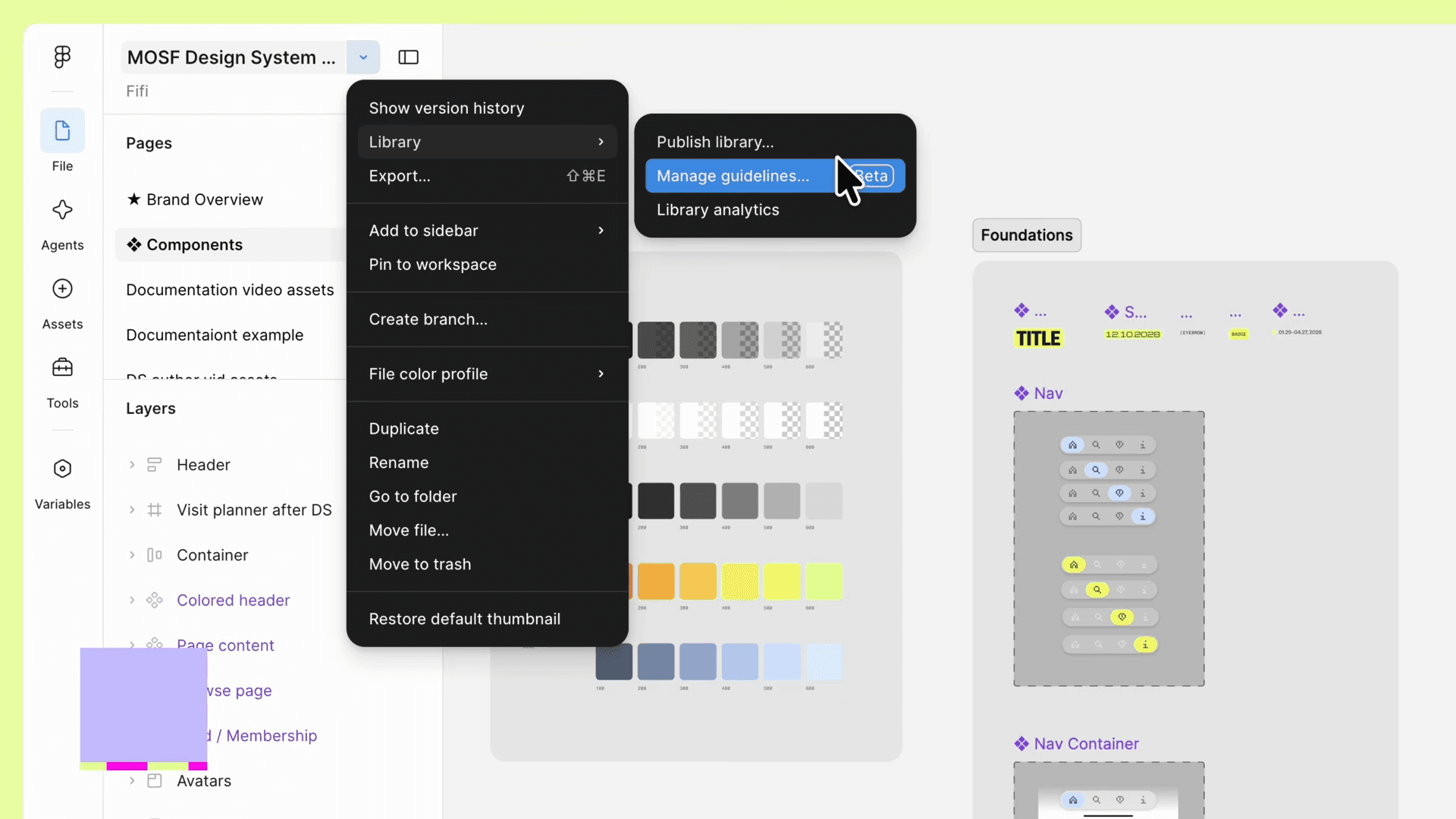1456x819 pixels.
Task: Click Manage guidelines...
Action: pos(775,176)
